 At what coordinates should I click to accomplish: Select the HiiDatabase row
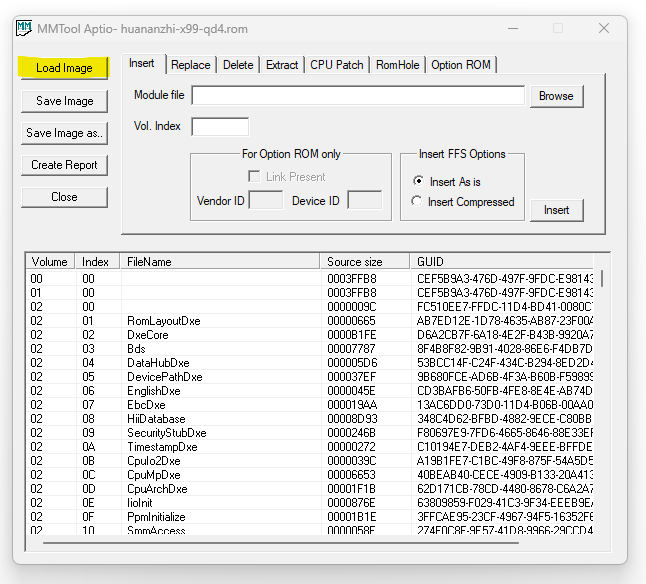pyautogui.click(x=310, y=419)
